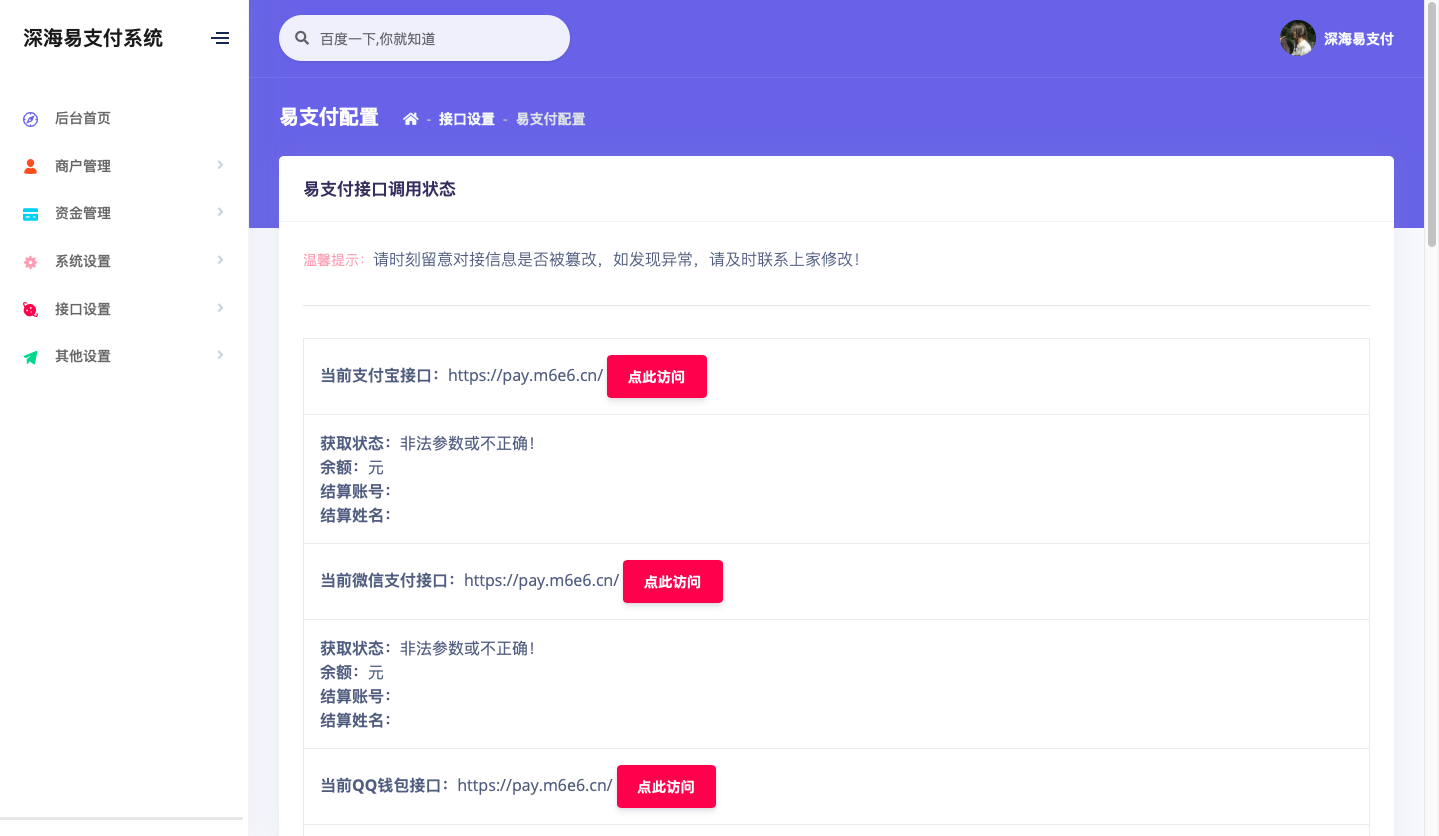Expand the 商户管理 submenu chevron

[220, 165]
